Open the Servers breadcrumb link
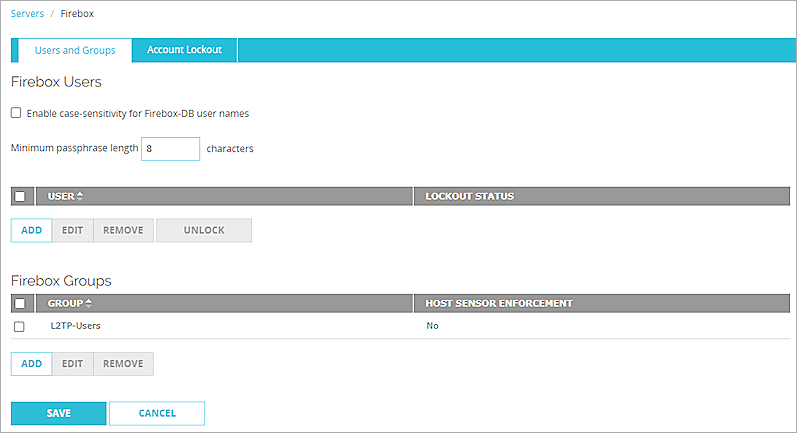The width and height of the screenshot is (797, 433). pyautogui.click(x=27, y=14)
